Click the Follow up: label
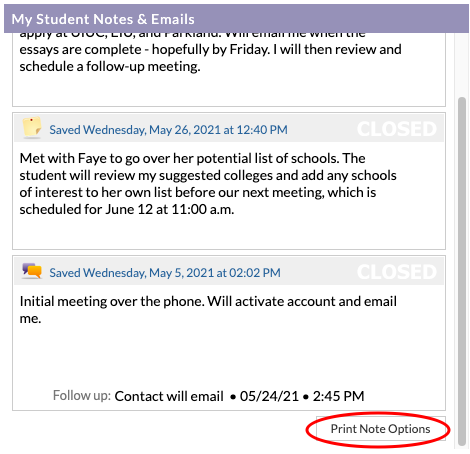470x454 pixels. [x=82, y=395]
